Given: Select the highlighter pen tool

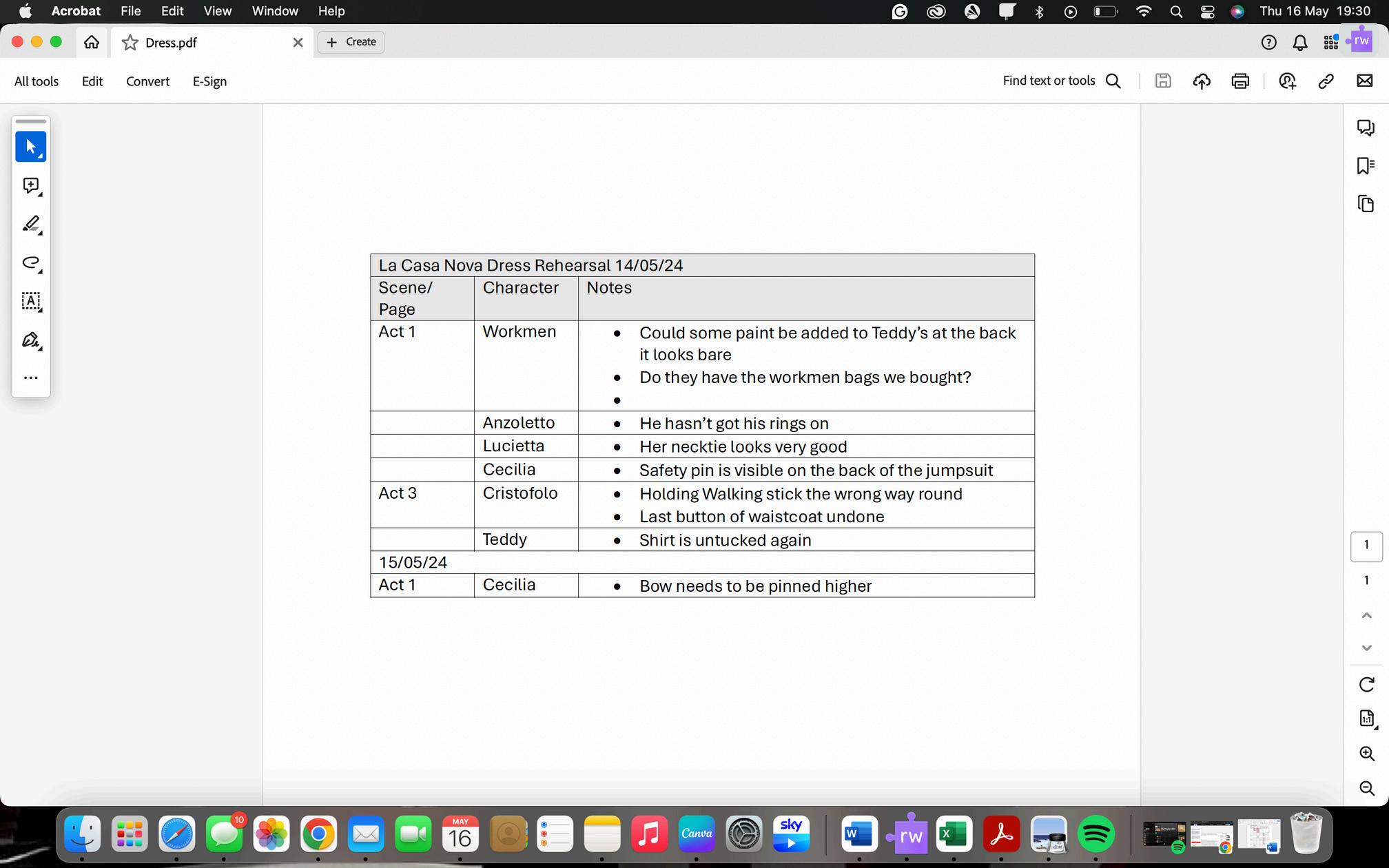Looking at the screenshot, I should click(x=30, y=224).
